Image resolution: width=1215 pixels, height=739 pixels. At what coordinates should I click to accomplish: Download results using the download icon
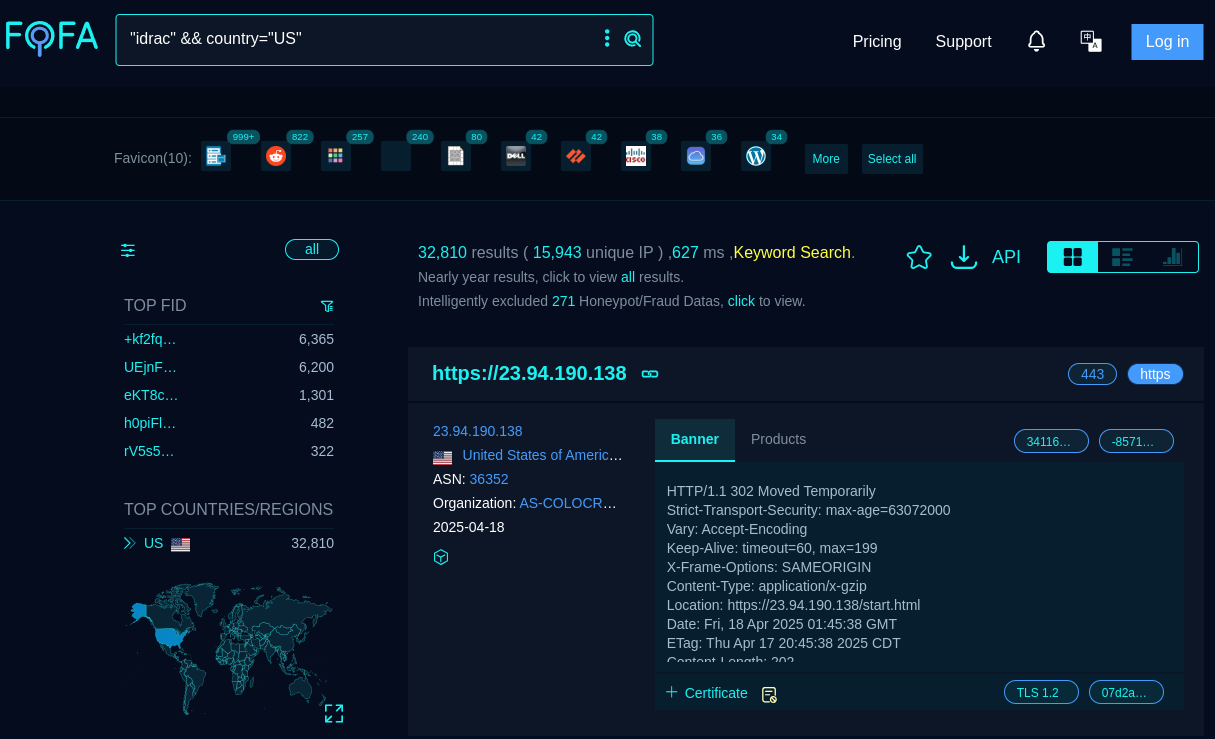pos(963,257)
